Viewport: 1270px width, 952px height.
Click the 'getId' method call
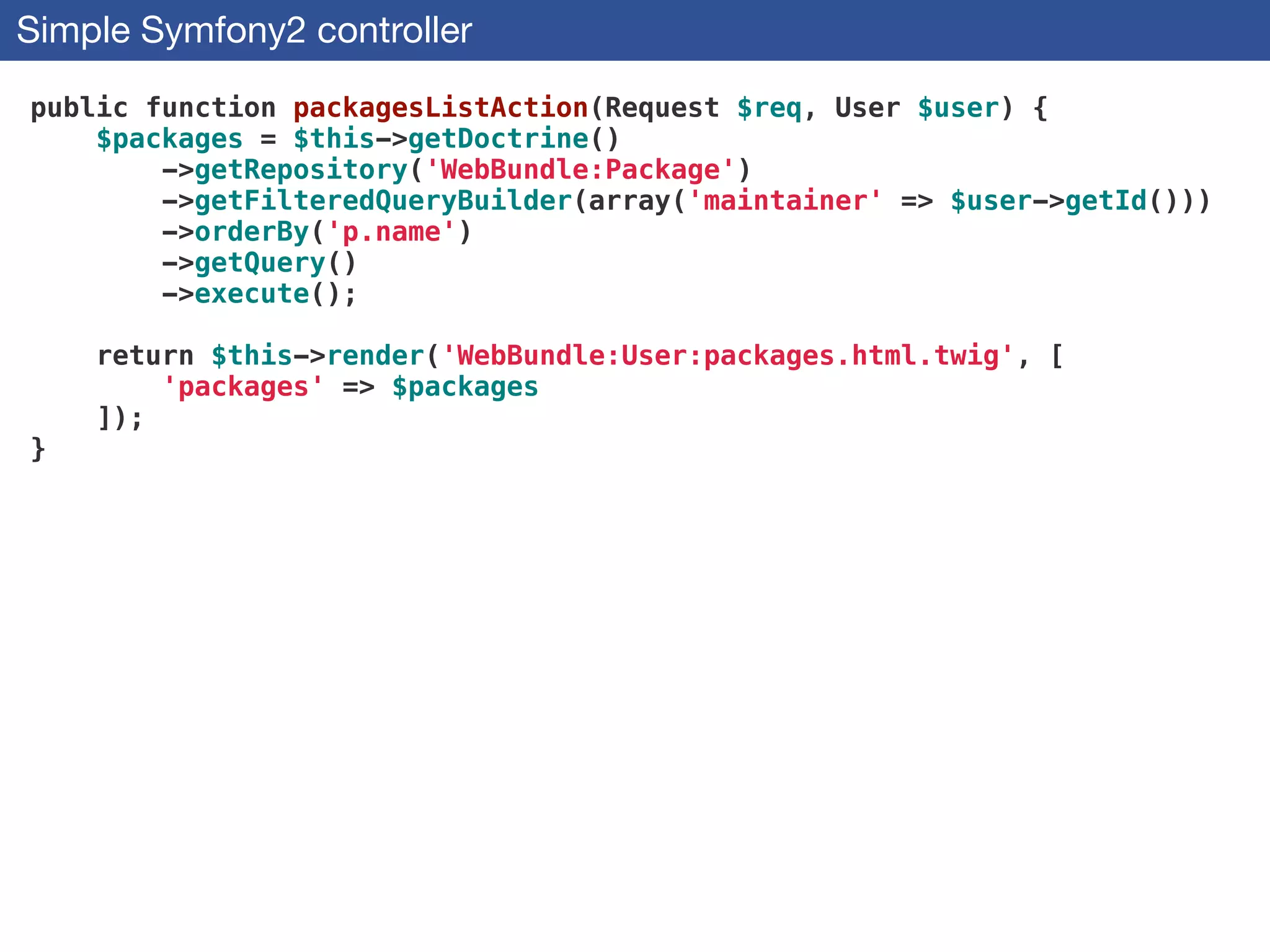coord(1106,201)
